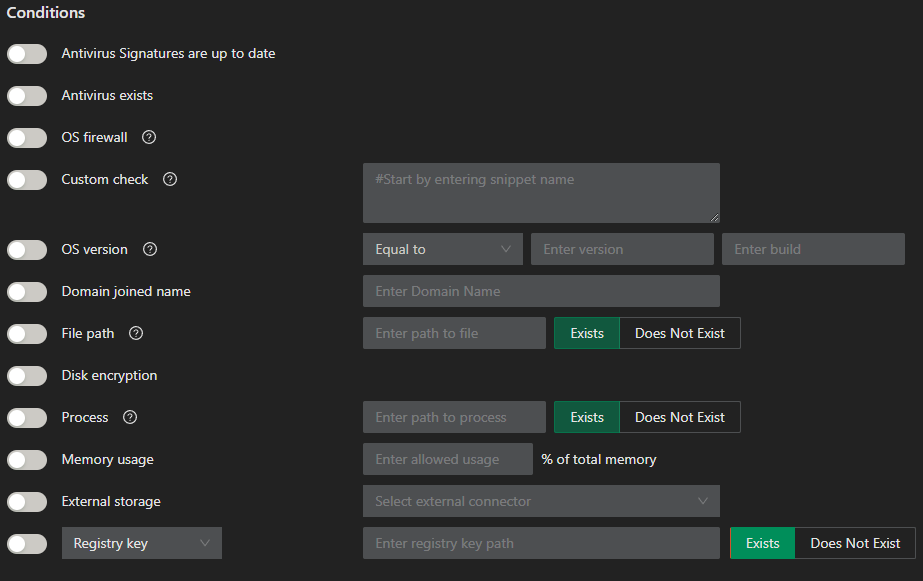Select Exists for the Process condition
This screenshot has width=923, height=581.
(587, 417)
